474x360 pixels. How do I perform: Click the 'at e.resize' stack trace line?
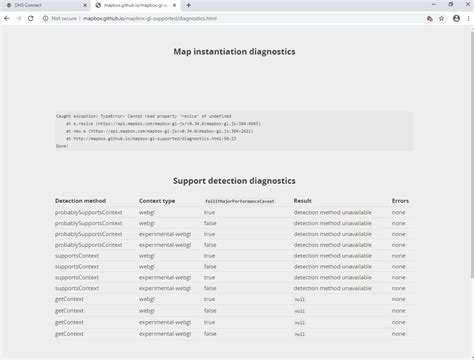pos(163,124)
